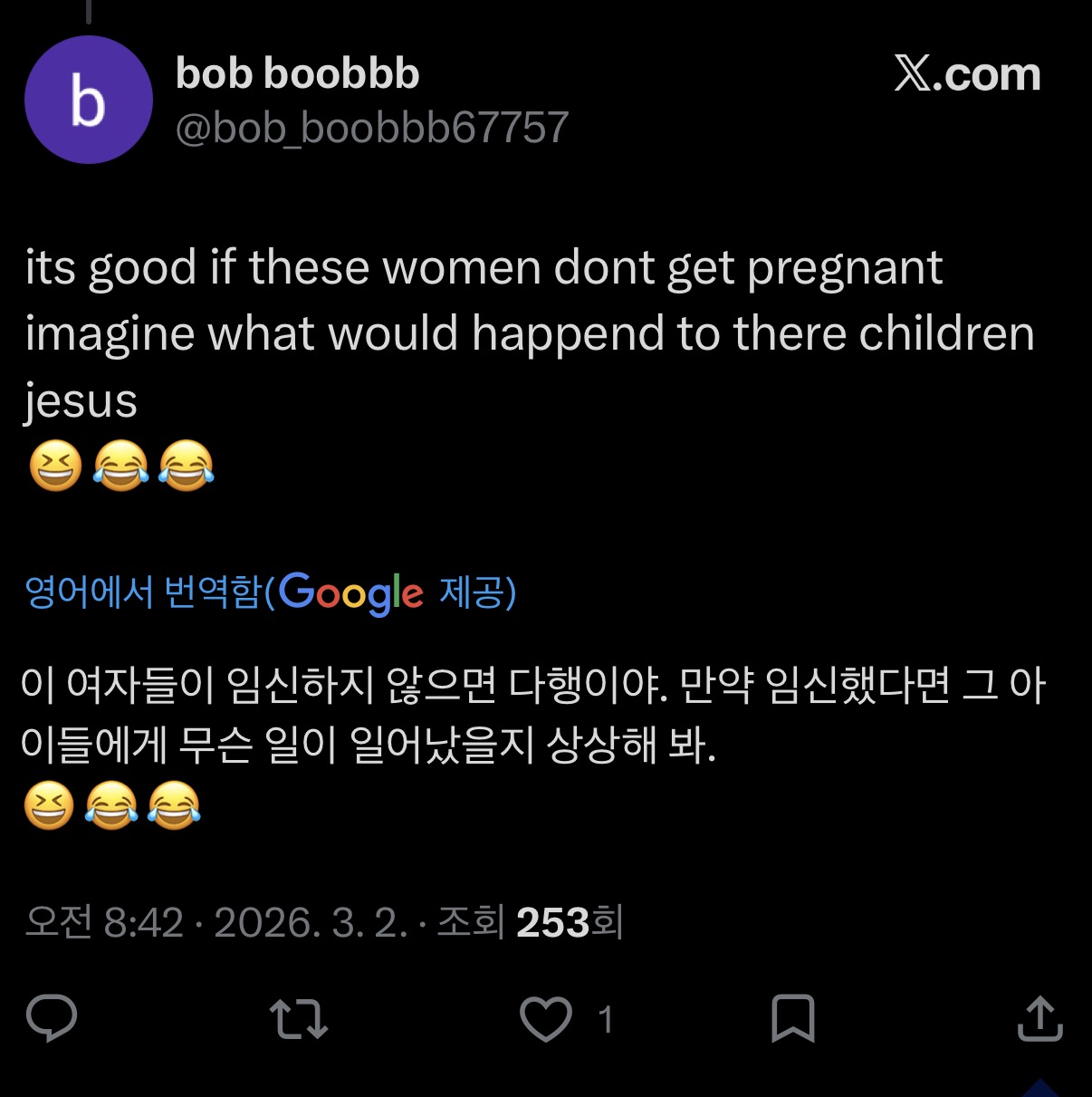Open the purple "b" profile avatar
Image resolution: width=1092 pixels, height=1097 pixels.
point(88,100)
